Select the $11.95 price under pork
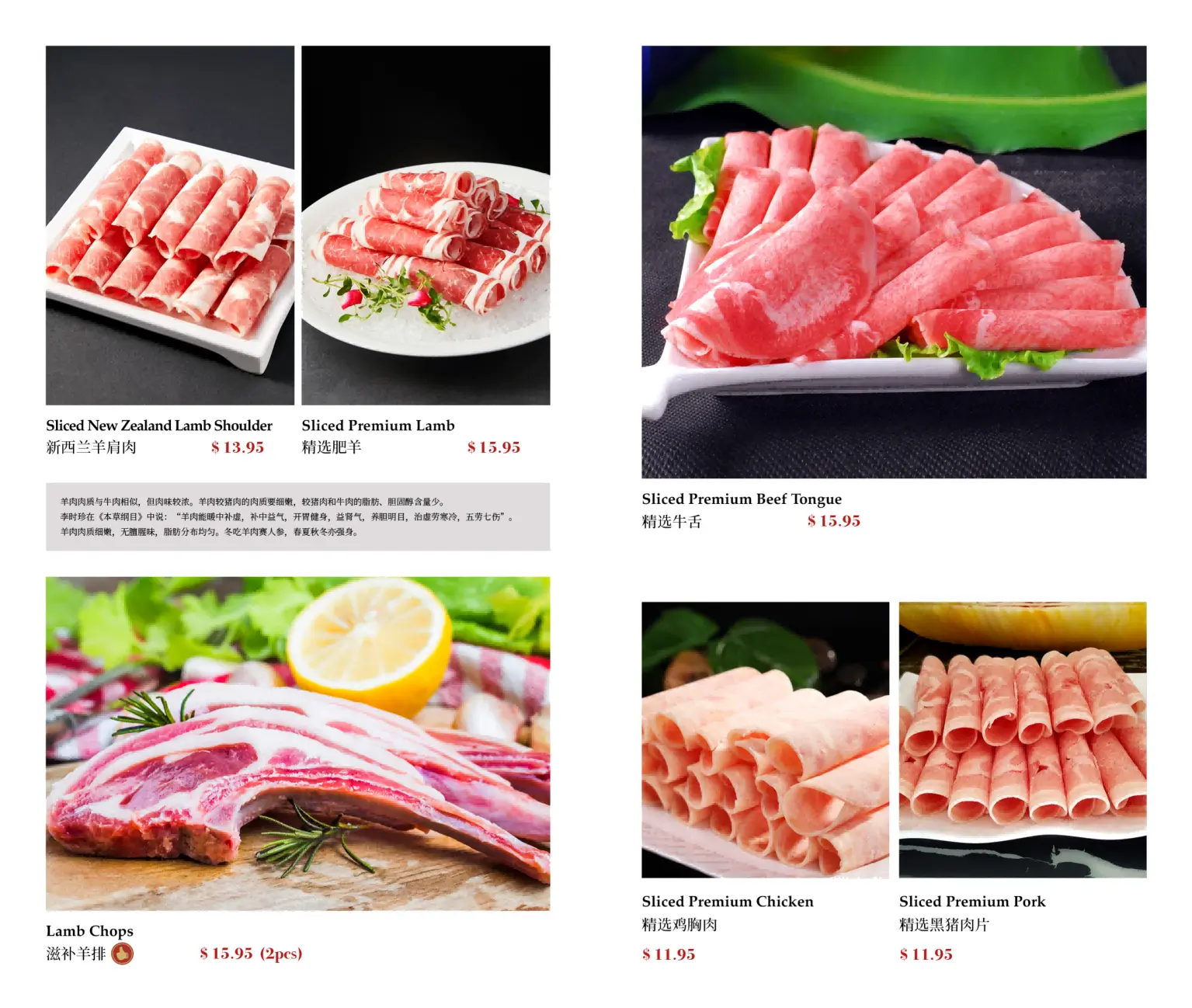 click(x=926, y=954)
